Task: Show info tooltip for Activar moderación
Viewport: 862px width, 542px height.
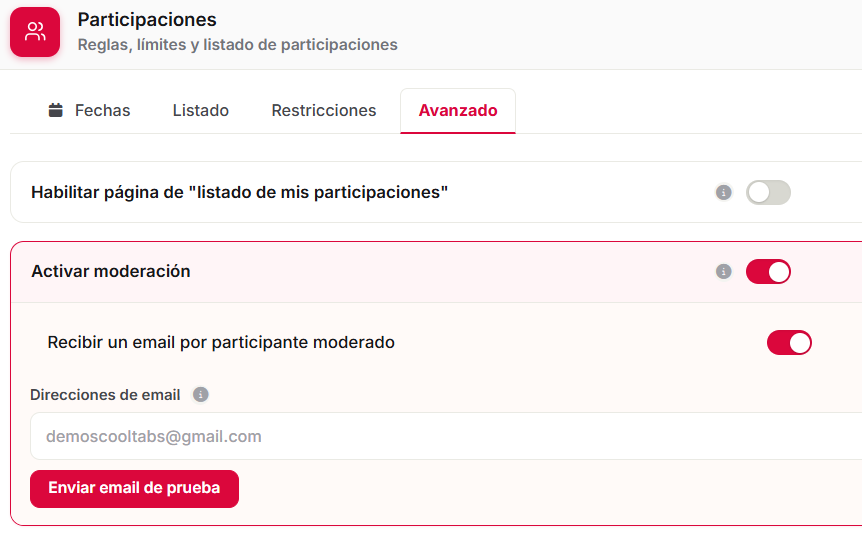Action: click(x=723, y=272)
